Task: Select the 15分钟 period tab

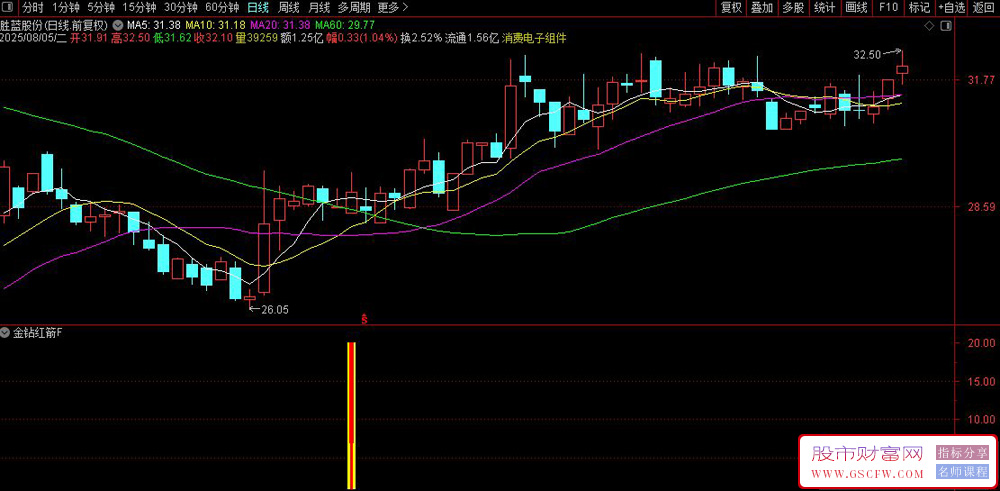Action: pos(138,8)
